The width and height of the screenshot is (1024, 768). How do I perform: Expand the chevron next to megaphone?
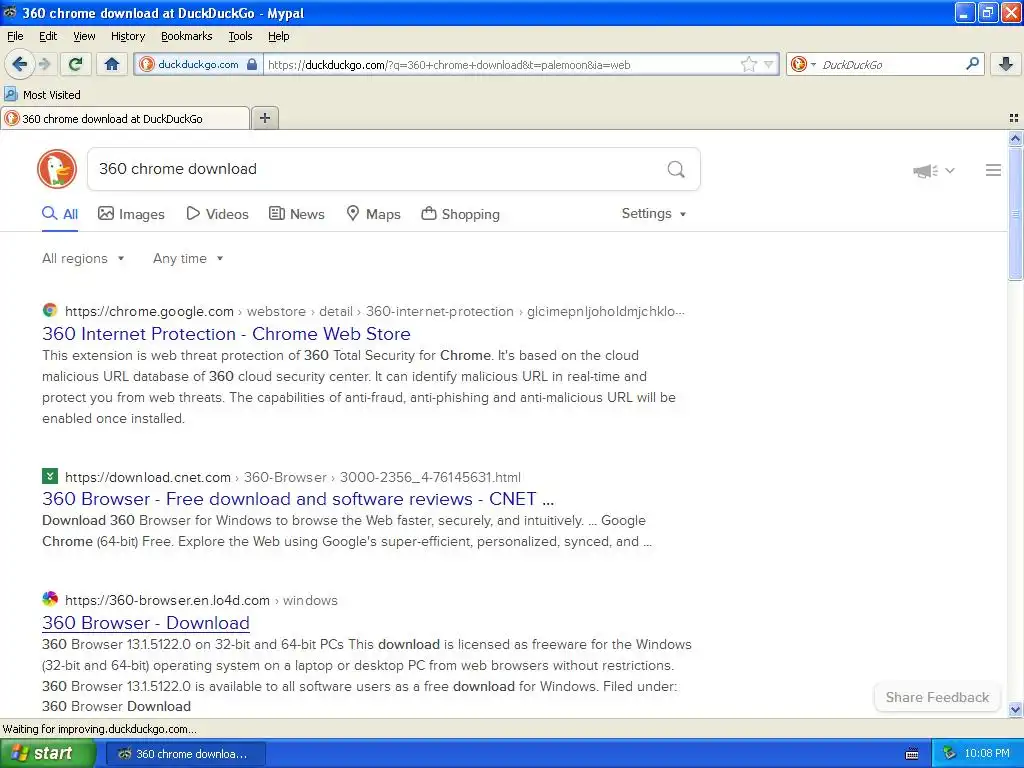click(950, 170)
